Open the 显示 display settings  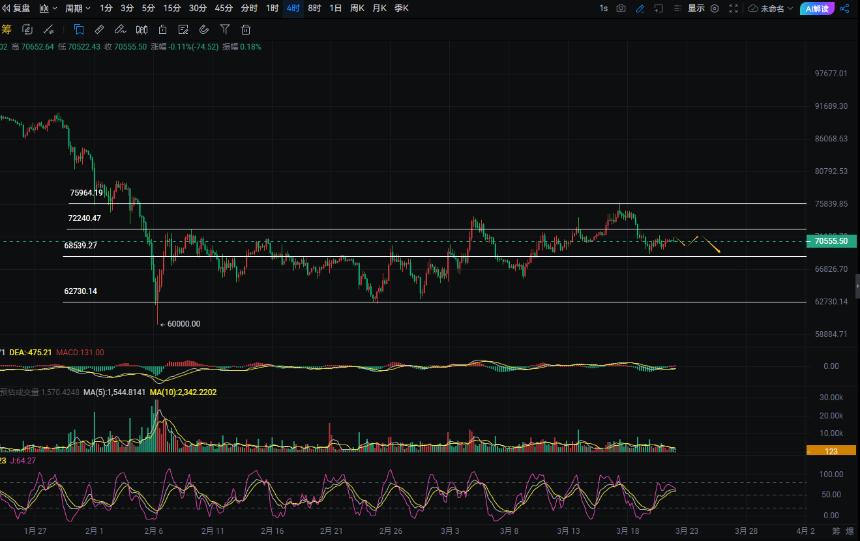tap(696, 8)
